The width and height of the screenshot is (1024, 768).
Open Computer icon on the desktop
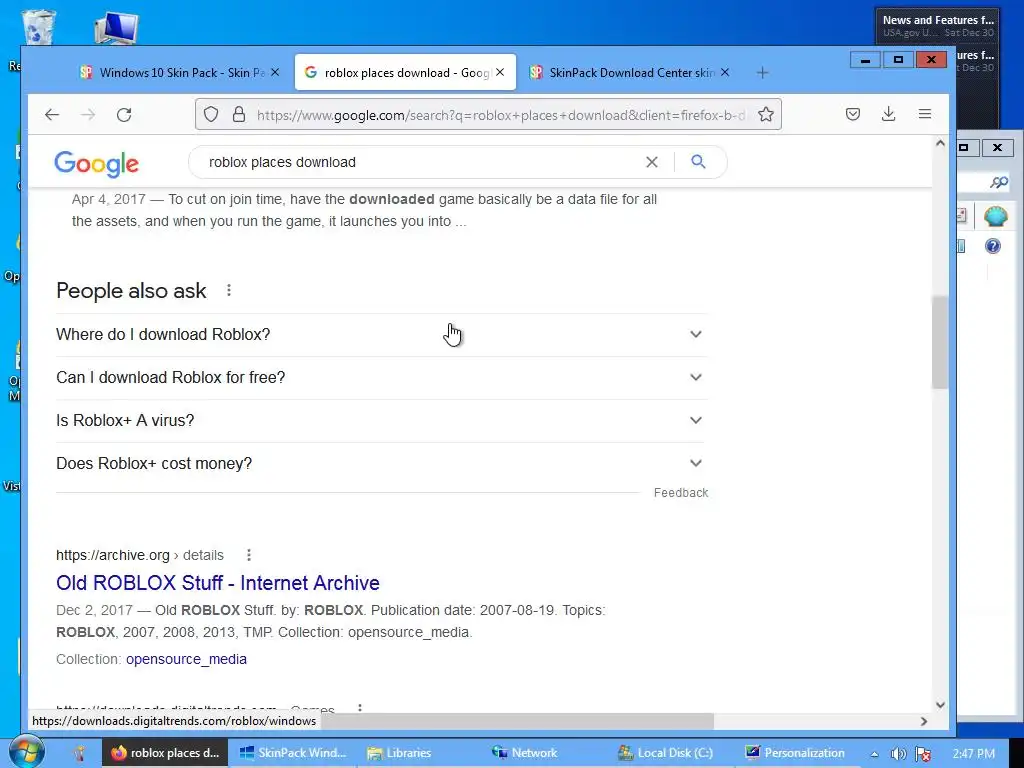(116, 29)
